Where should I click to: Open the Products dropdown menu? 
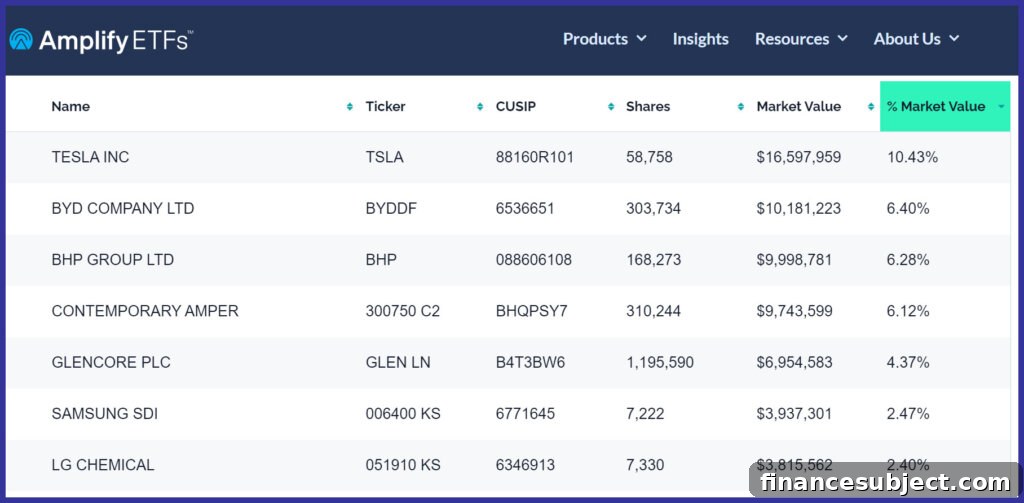(x=605, y=39)
